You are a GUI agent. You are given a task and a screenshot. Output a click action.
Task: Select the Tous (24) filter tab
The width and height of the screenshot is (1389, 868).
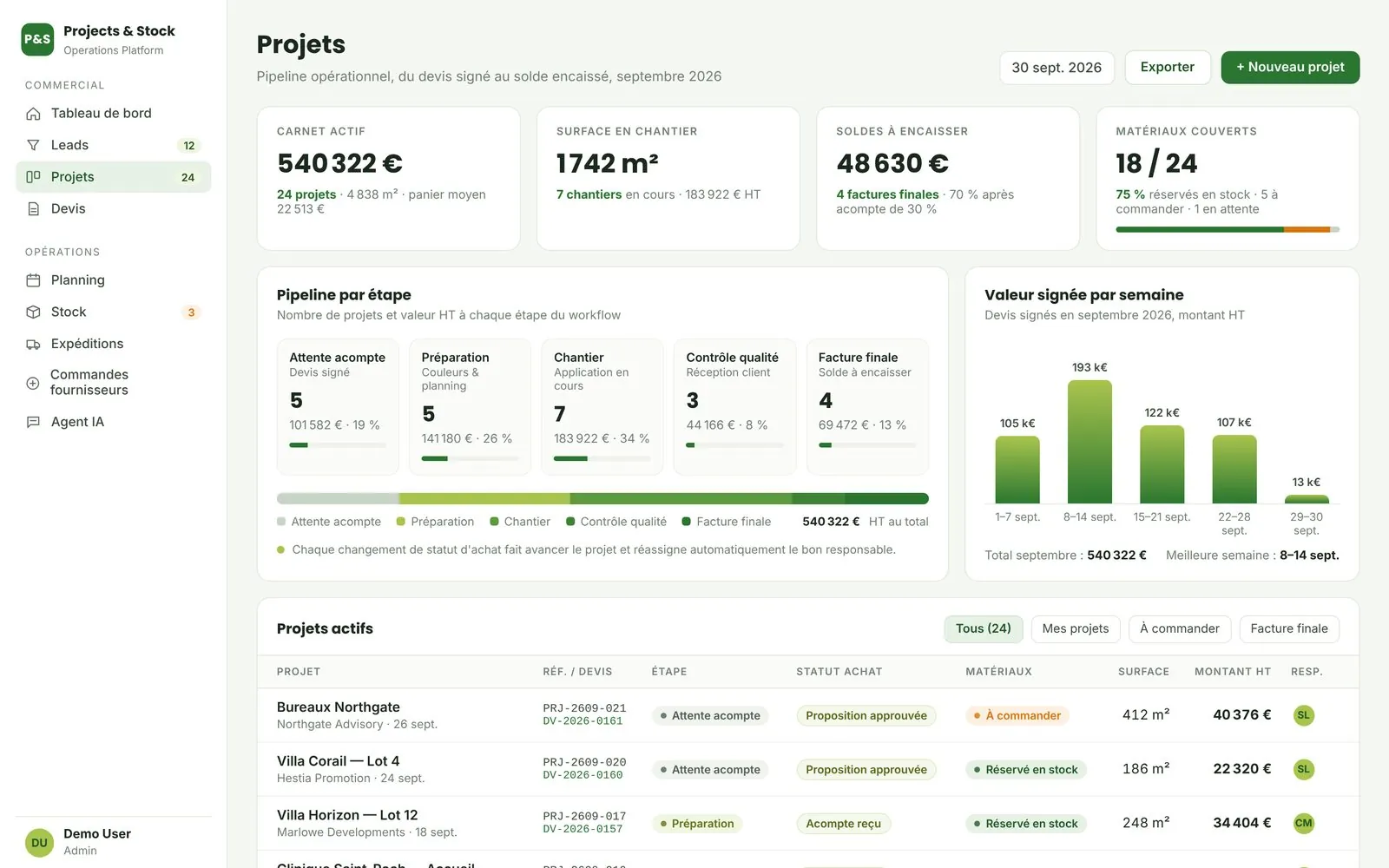[x=983, y=628]
